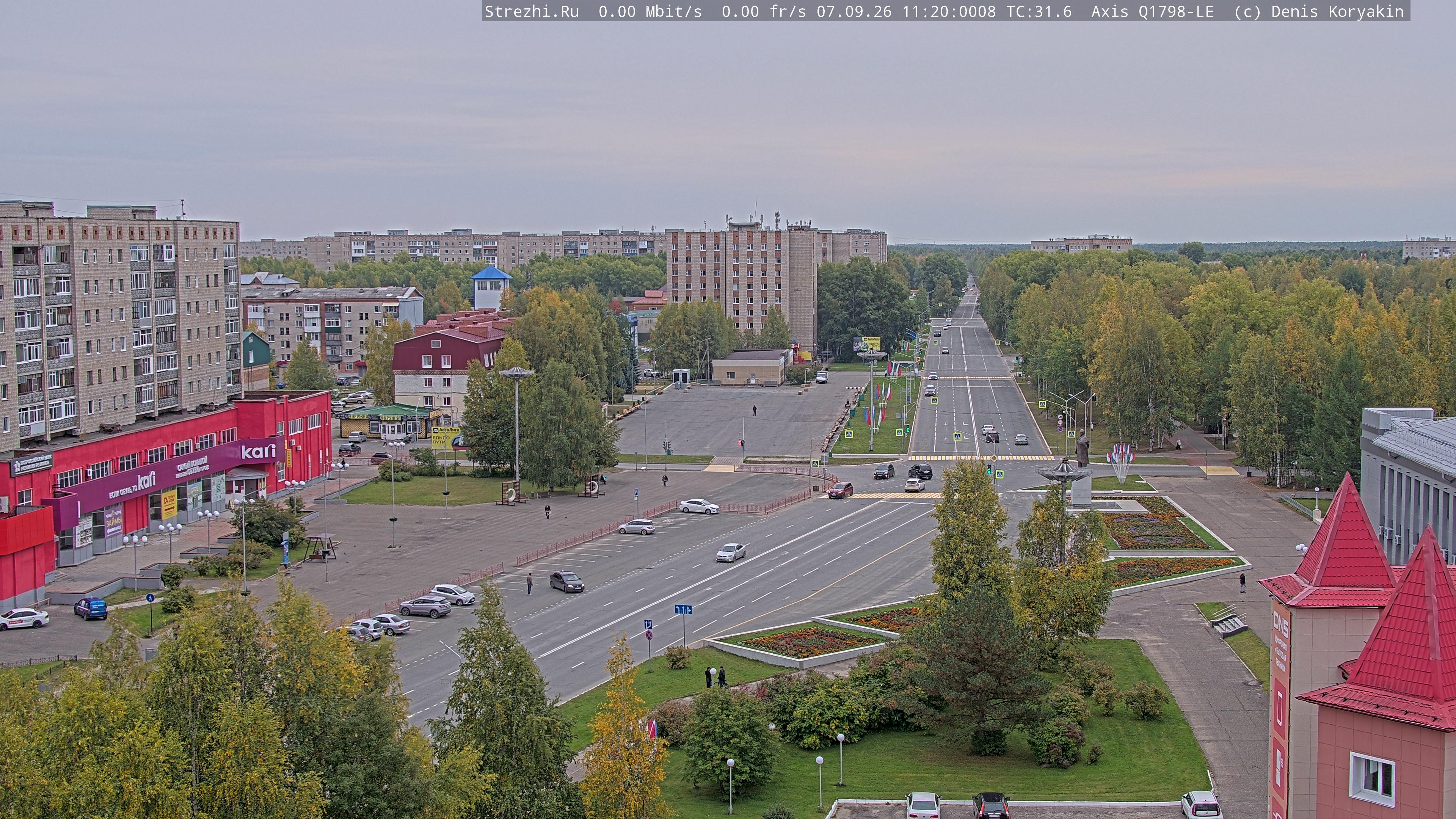Click the two people standing on the lawn
Image resolution: width=1456 pixels, height=819 pixels.
715,676
